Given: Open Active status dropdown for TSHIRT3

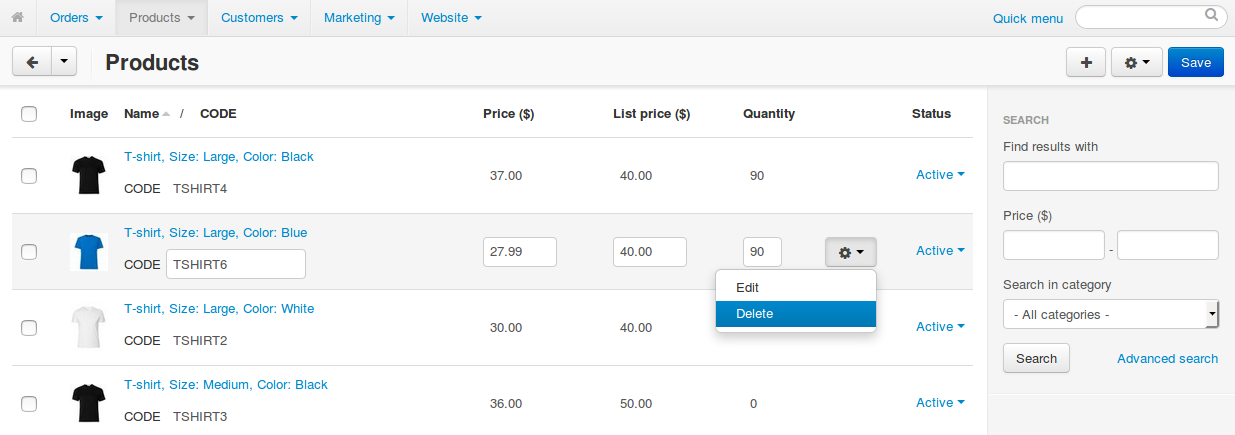Looking at the screenshot, I should 940,403.
